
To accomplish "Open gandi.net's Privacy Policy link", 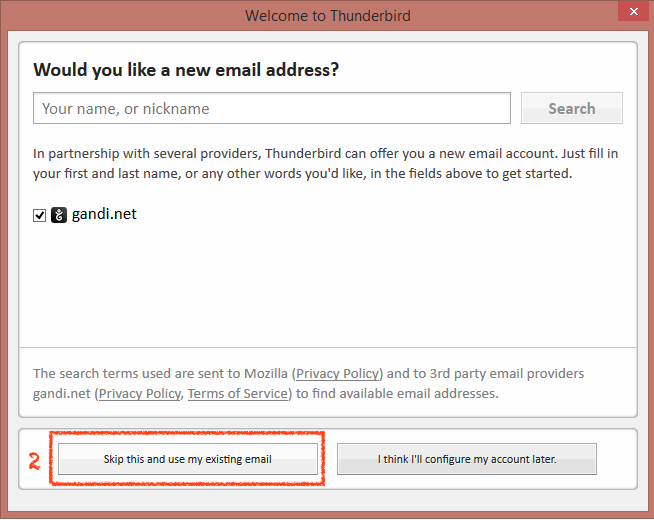I will tap(139, 394).
